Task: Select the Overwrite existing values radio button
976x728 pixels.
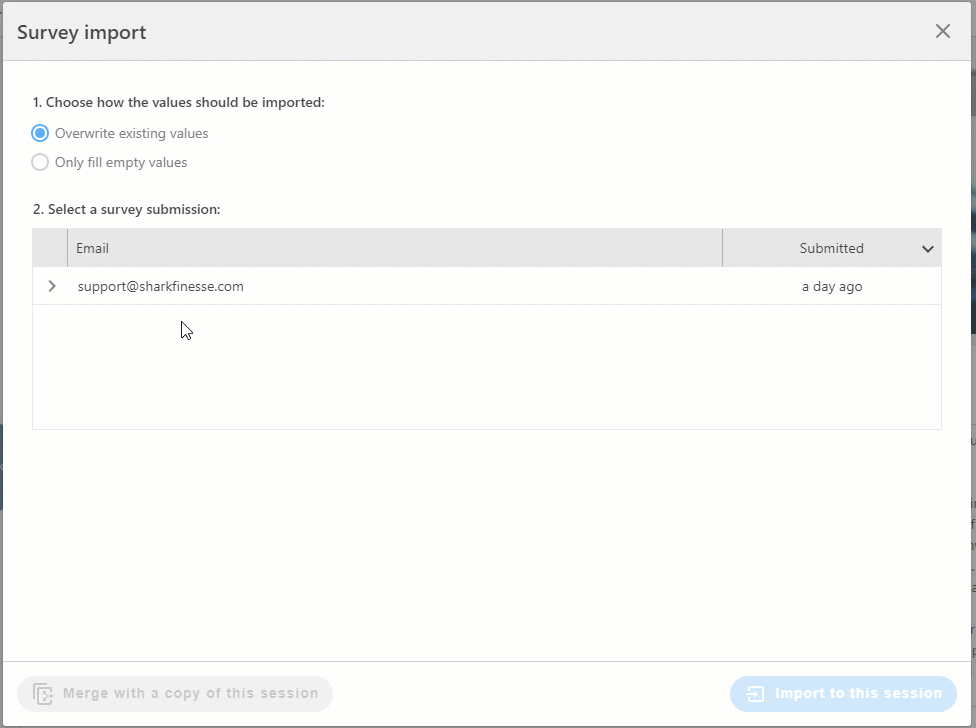Action: 40,133
